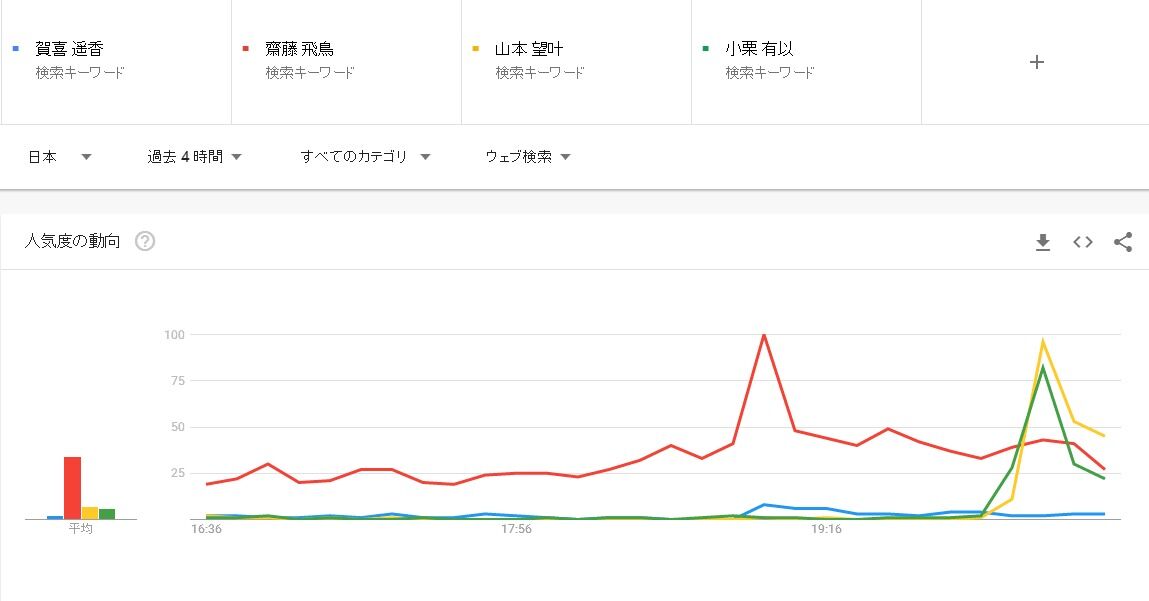Select the 賀喜 遥香 search term
Screen dimensions: 1149x601
click(69, 49)
